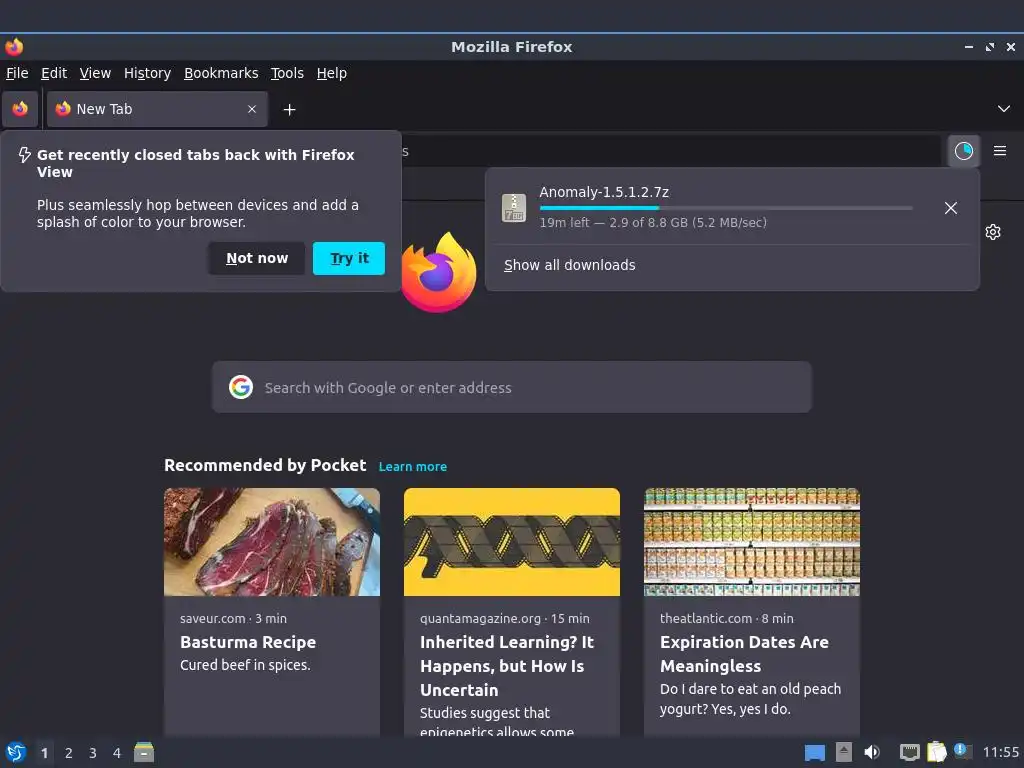Viewport: 1024px width, 768px height.
Task: Close the New Tab tab
Action: [251, 109]
